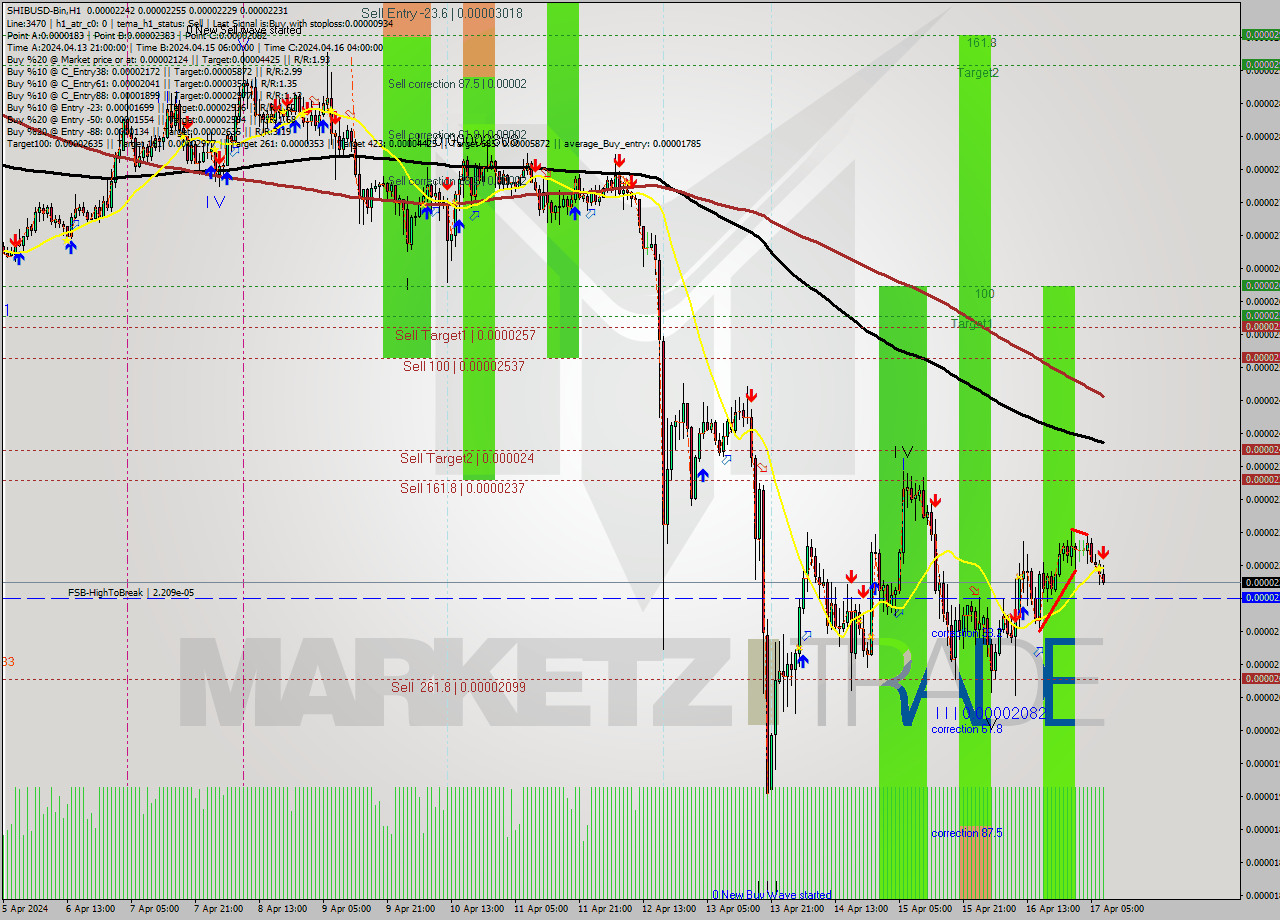Image resolution: width=1280 pixels, height=920 pixels.
Task: Click the 'correction 61.8' blue label
Action: tap(966, 729)
